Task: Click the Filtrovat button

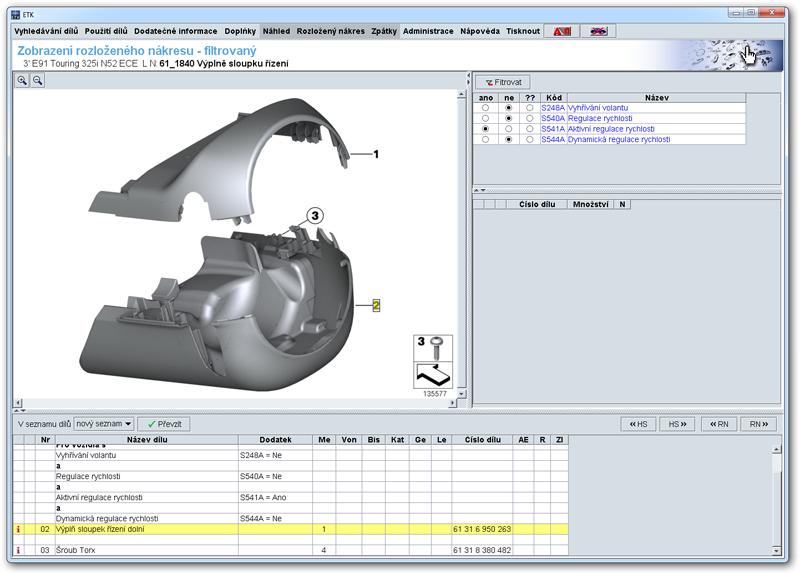Action: pos(503,82)
